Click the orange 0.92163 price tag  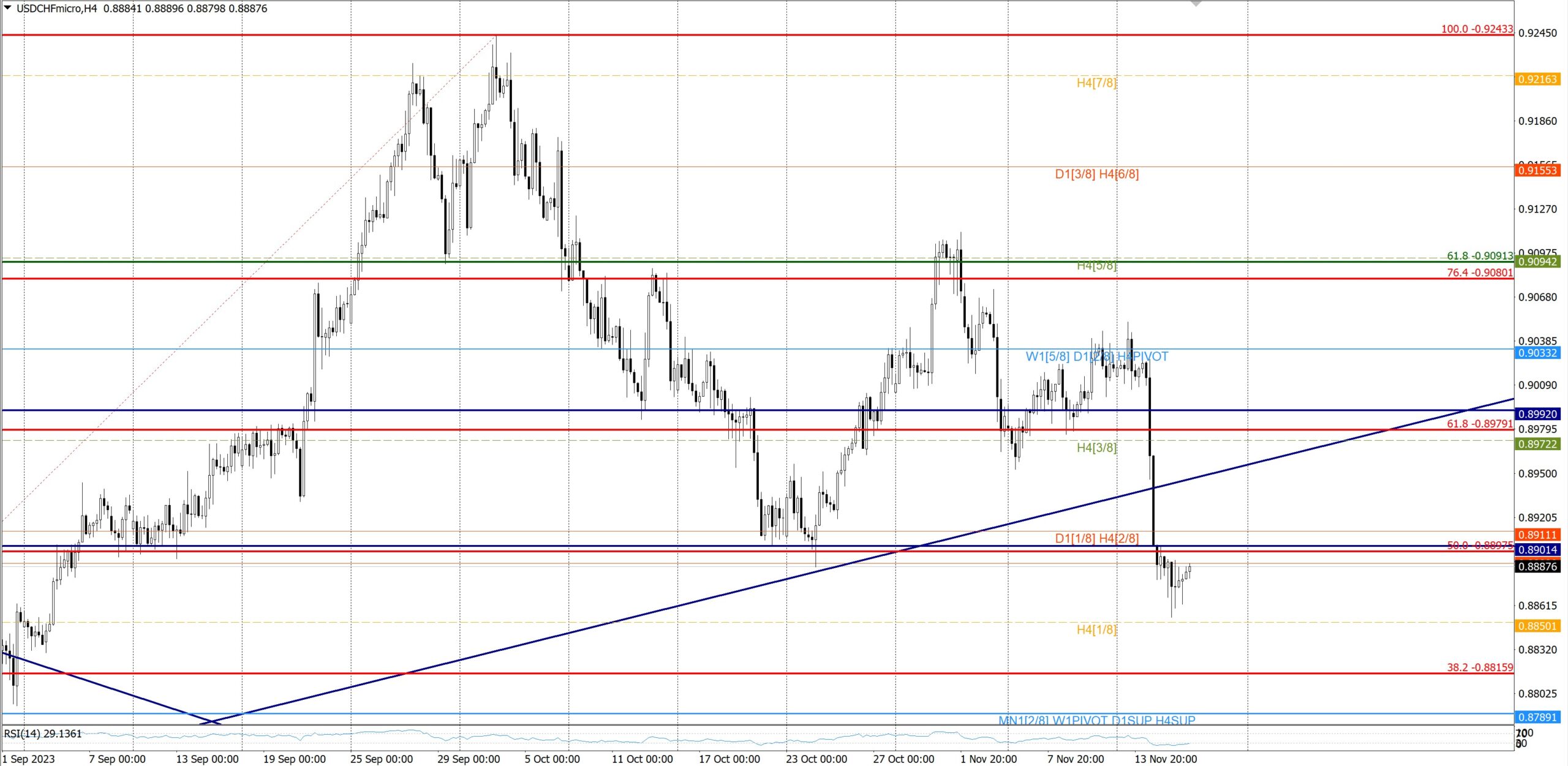click(x=1537, y=79)
